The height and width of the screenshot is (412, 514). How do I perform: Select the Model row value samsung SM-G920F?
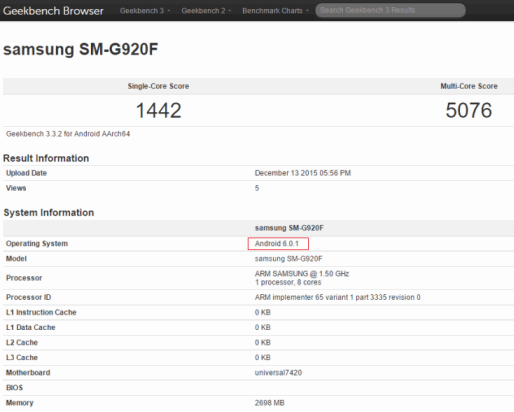(288, 259)
